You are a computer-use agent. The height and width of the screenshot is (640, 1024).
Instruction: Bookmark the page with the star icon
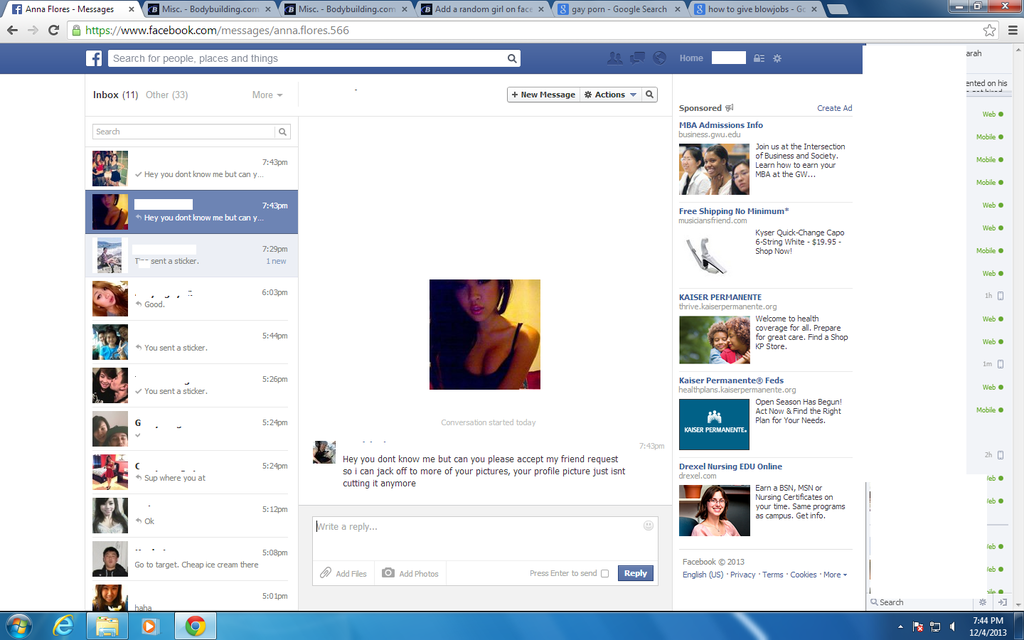pyautogui.click(x=989, y=30)
